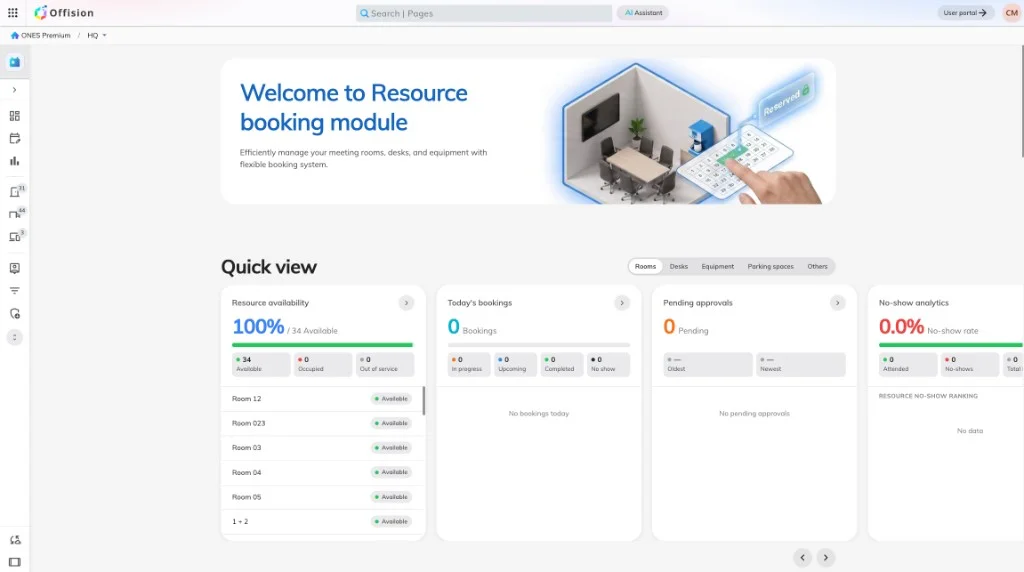The height and width of the screenshot is (572, 1024).
Task: Click the room list scrollbar
Action: (x=424, y=400)
